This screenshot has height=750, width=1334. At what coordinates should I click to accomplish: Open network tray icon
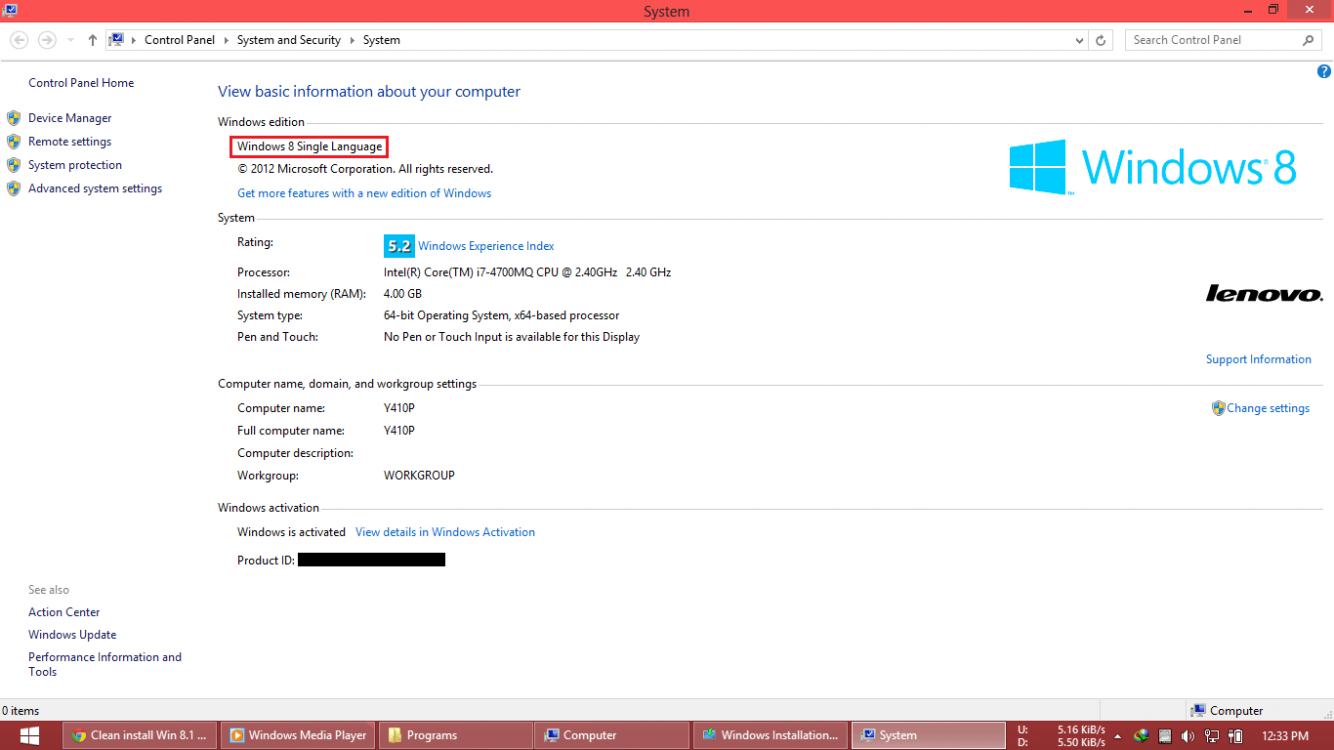1212,736
